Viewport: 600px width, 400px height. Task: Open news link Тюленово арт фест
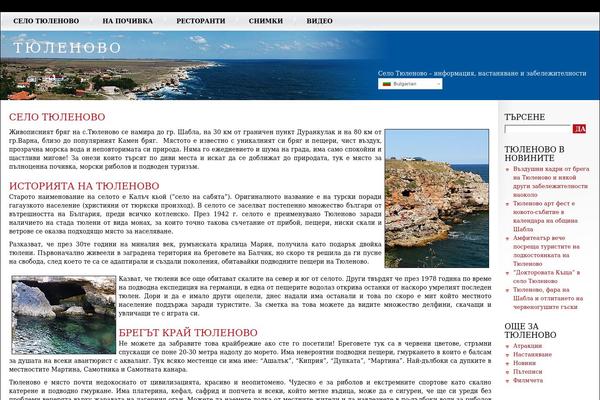pos(545,216)
